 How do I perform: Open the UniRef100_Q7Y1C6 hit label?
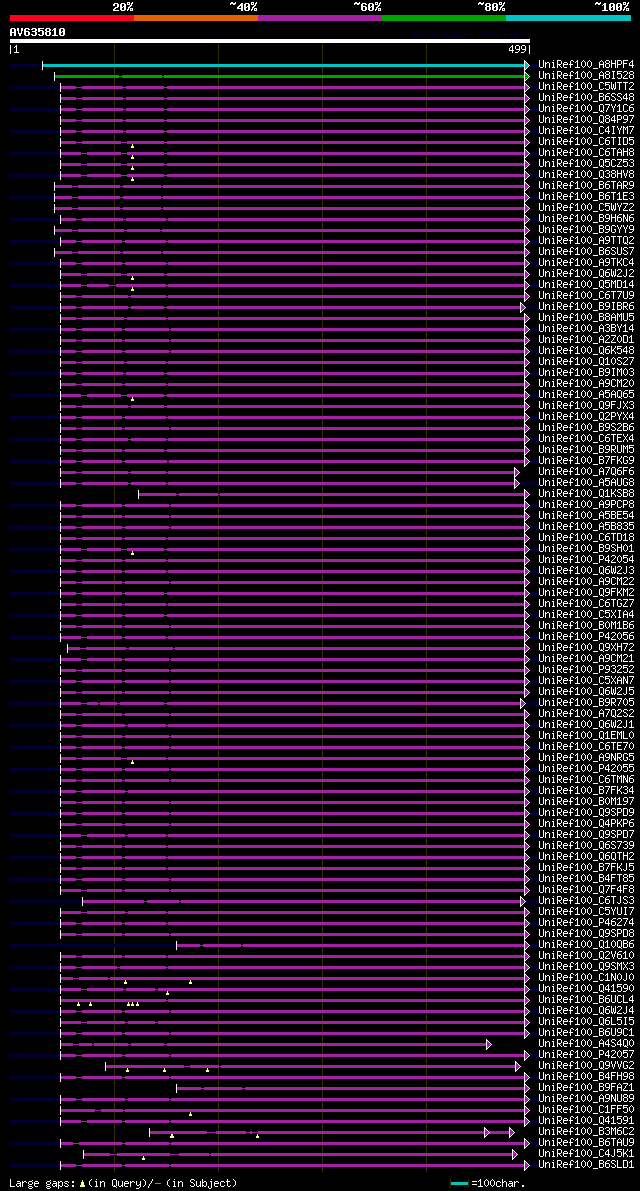(x=586, y=109)
